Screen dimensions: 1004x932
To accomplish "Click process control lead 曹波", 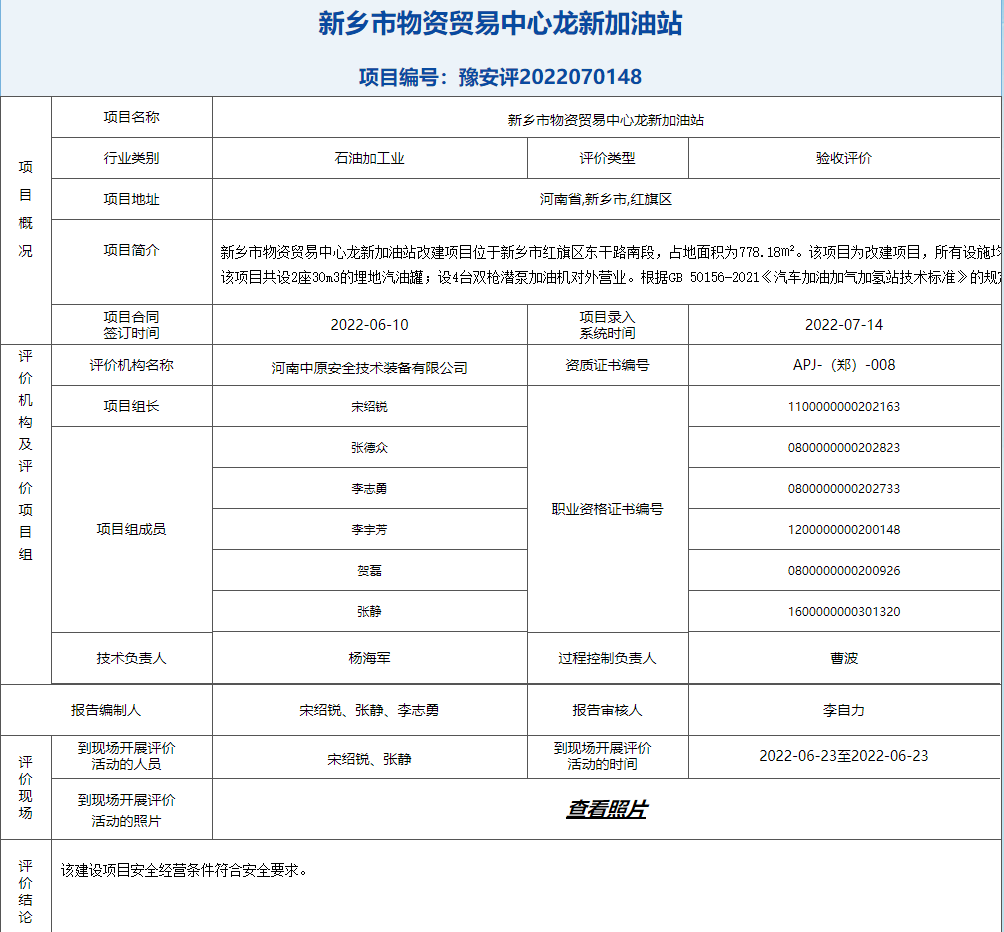I will pos(844,658).
